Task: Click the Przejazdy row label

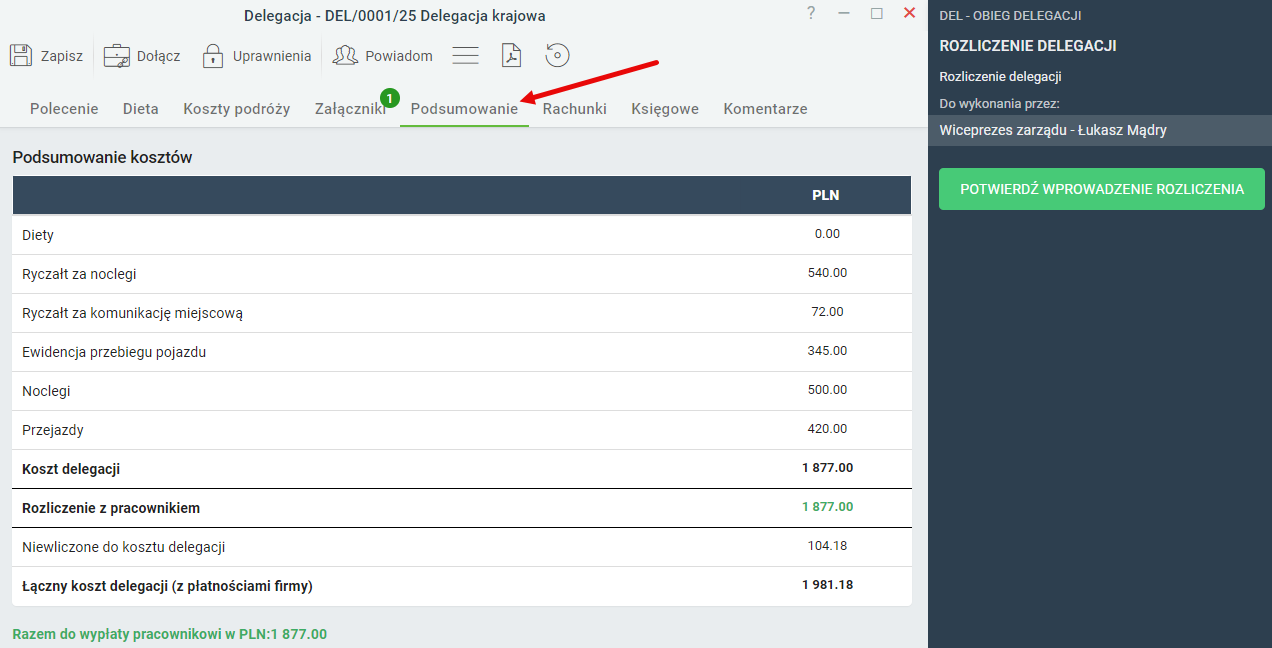Action: tap(53, 430)
